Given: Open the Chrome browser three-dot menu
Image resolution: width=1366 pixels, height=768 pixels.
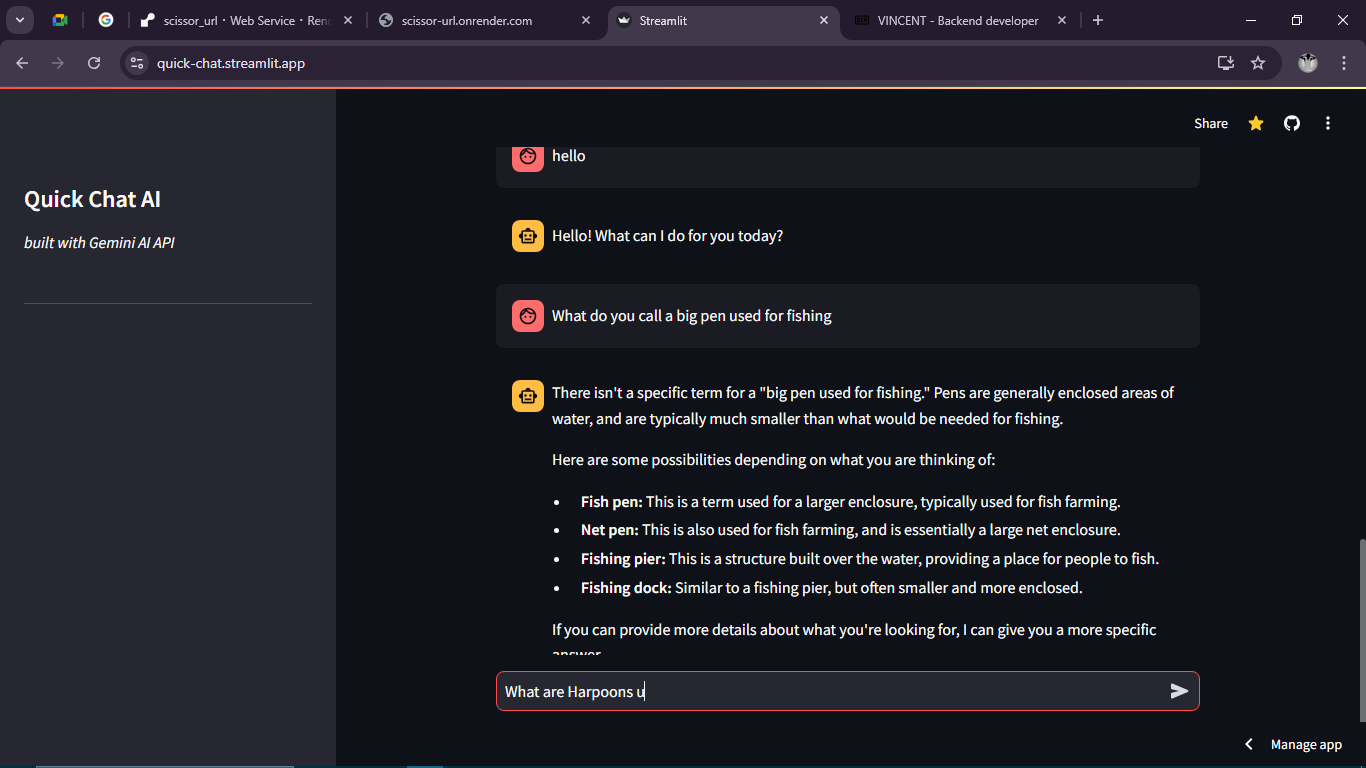Looking at the screenshot, I should click(x=1345, y=62).
